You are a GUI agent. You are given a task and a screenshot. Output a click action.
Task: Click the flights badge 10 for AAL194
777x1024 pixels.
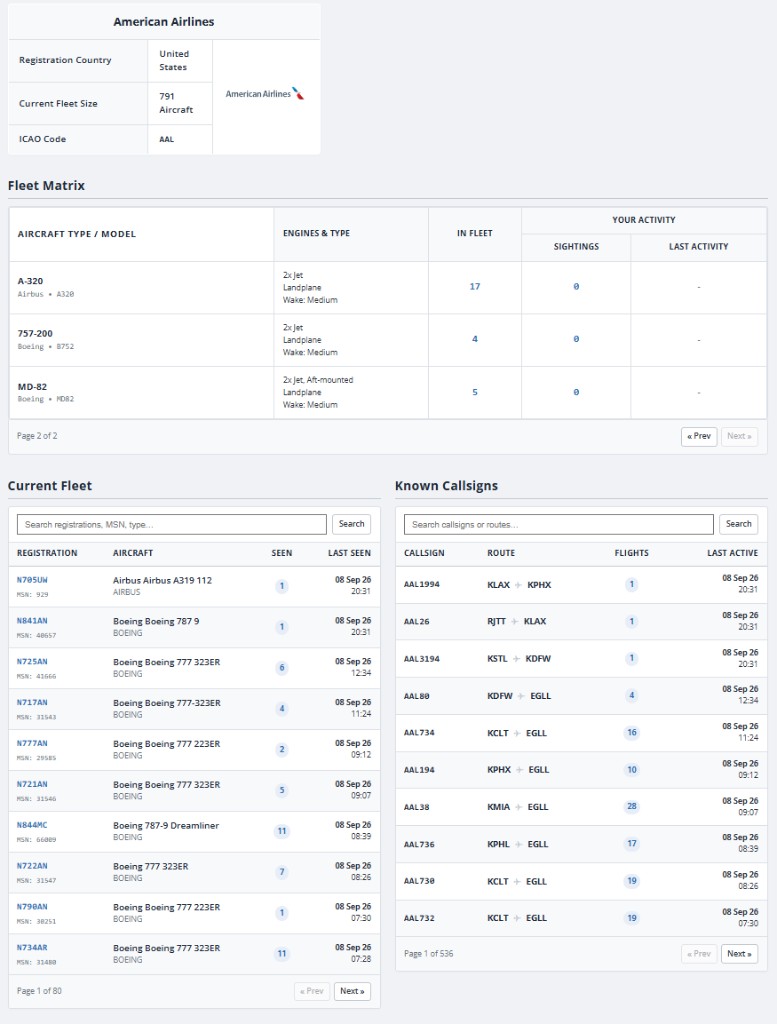pyautogui.click(x=632, y=770)
